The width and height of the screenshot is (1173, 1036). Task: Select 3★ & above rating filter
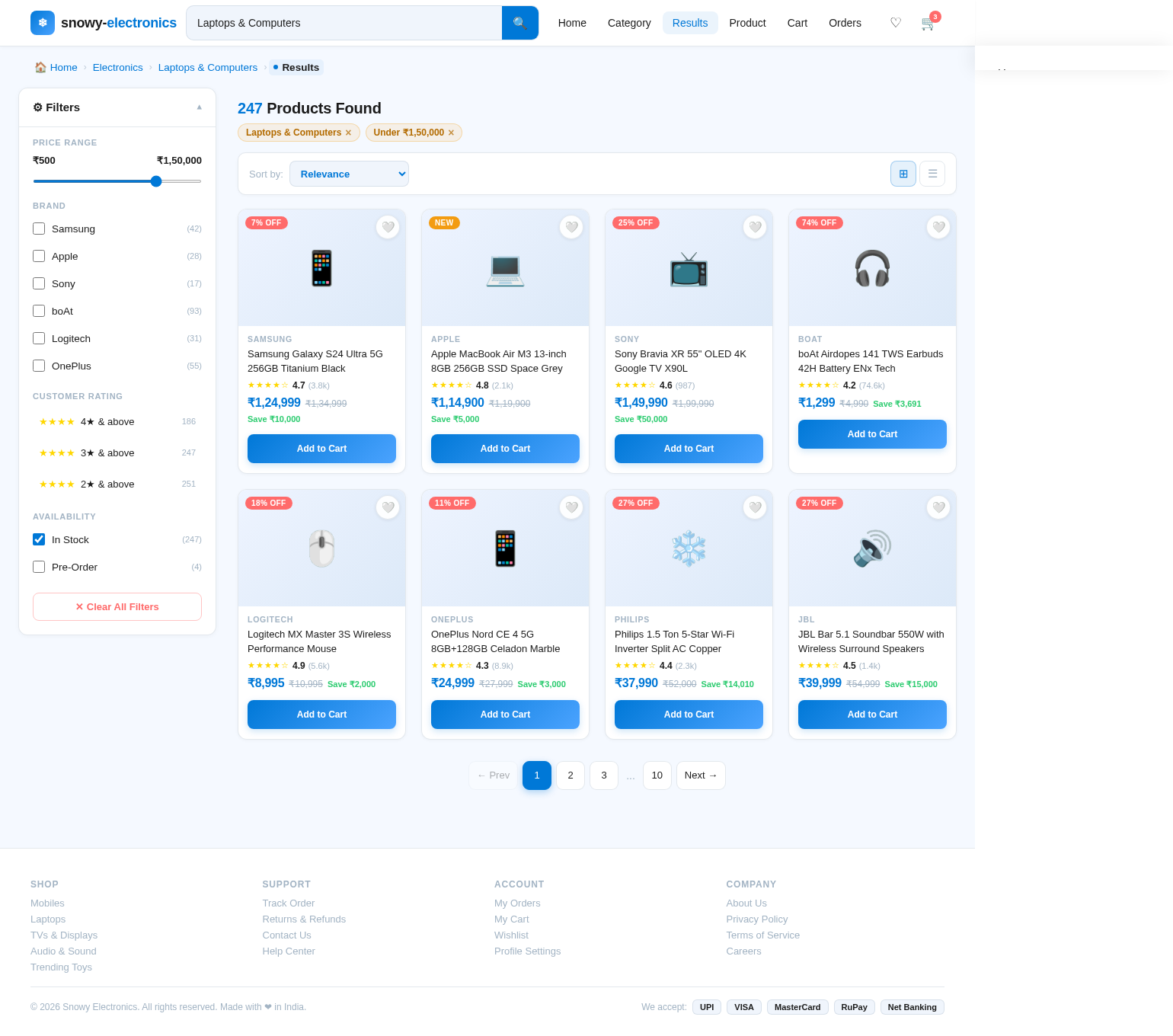117,452
